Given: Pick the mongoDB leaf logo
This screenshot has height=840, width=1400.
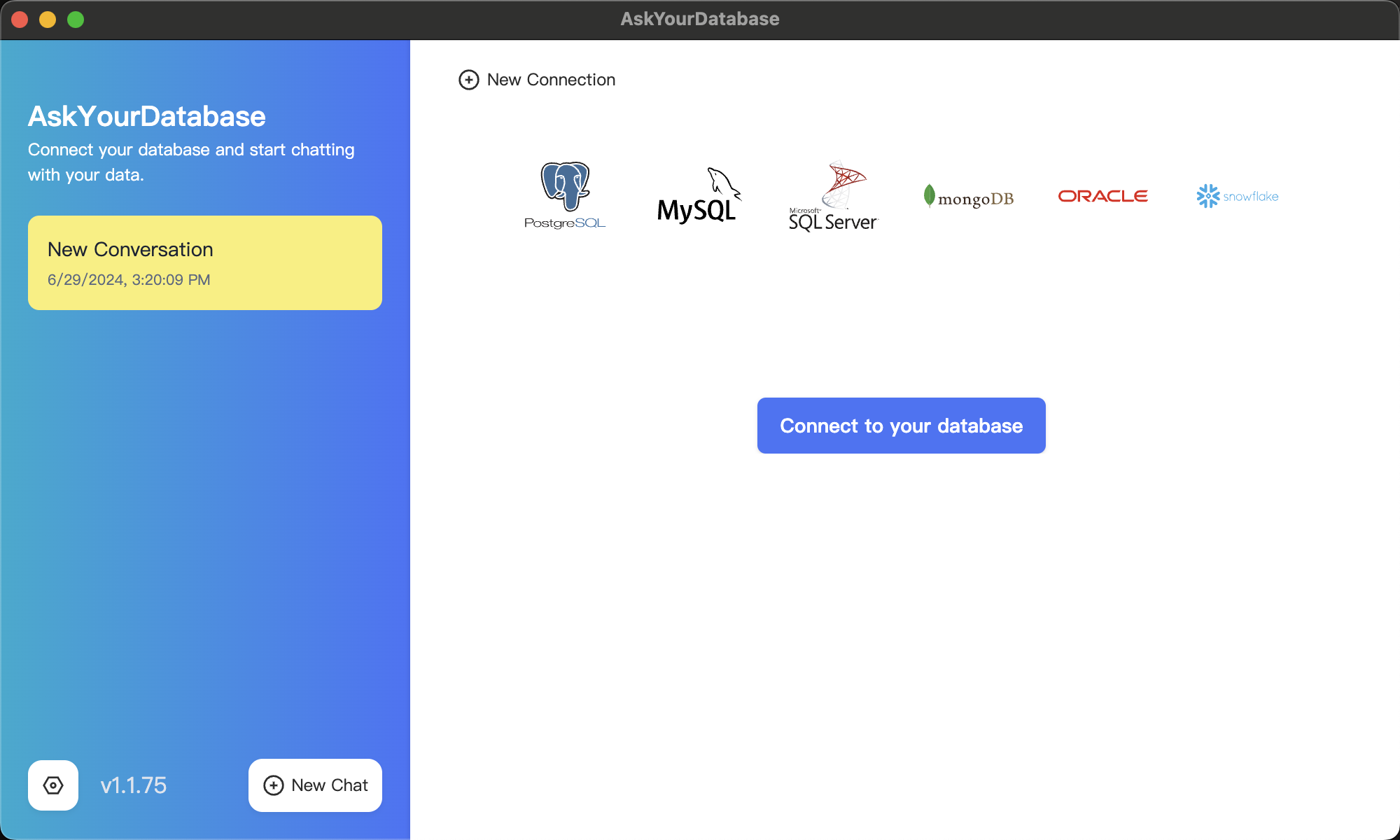Looking at the screenshot, I should [x=968, y=197].
